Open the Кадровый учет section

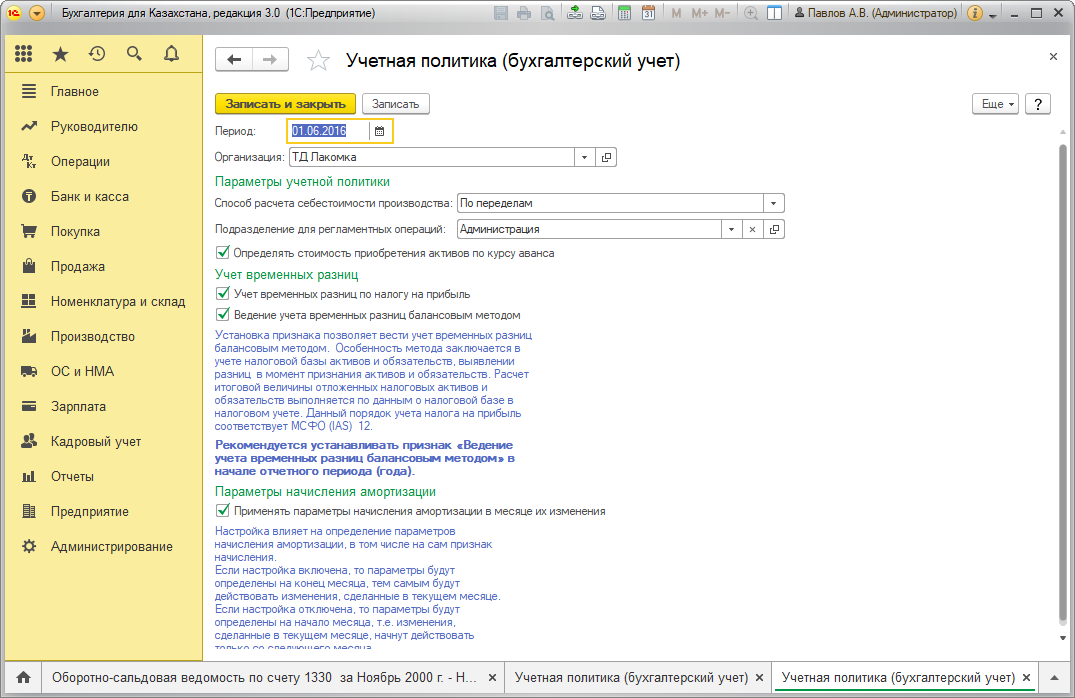(96, 442)
